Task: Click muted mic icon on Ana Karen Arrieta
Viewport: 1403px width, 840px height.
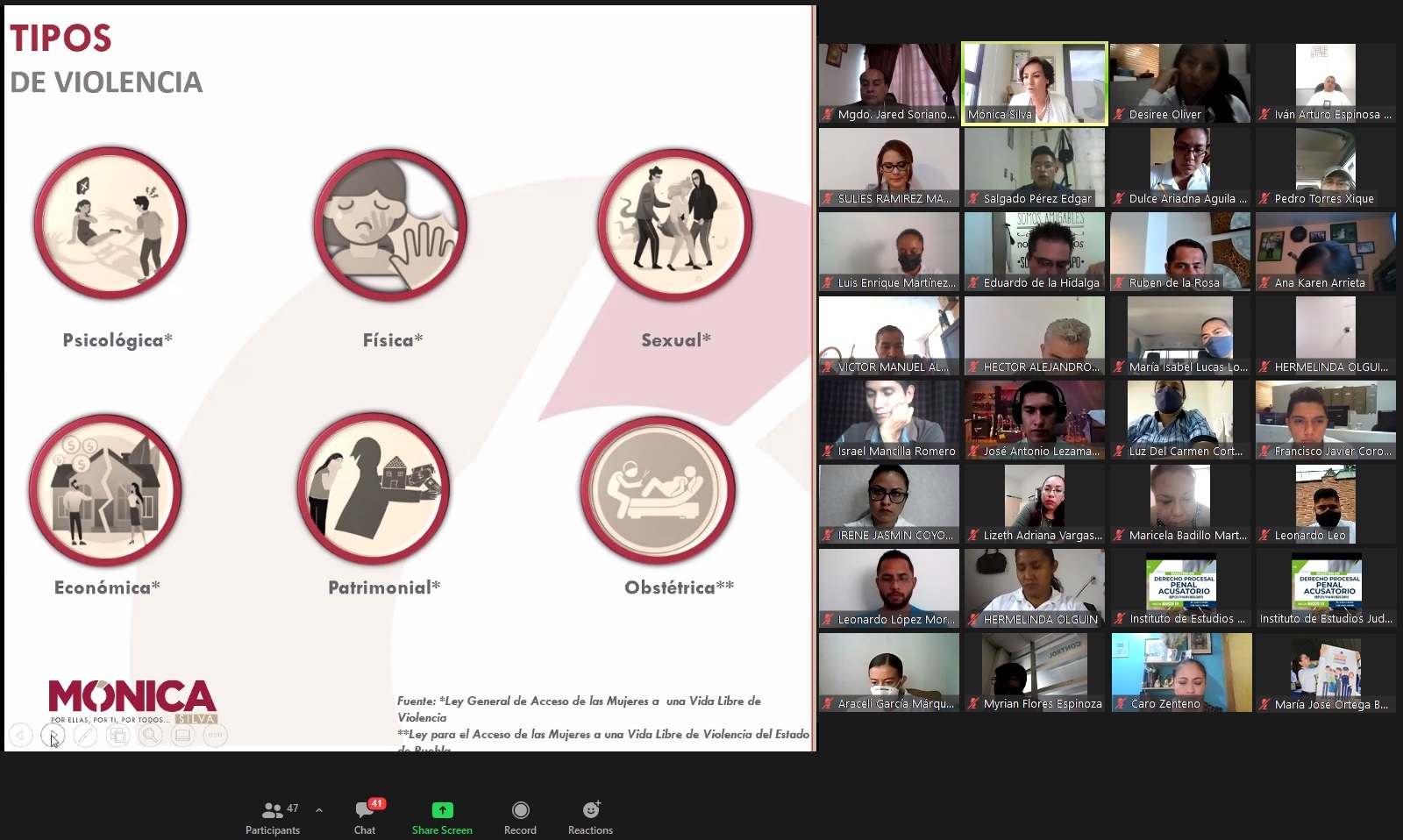Action: 1264,282
